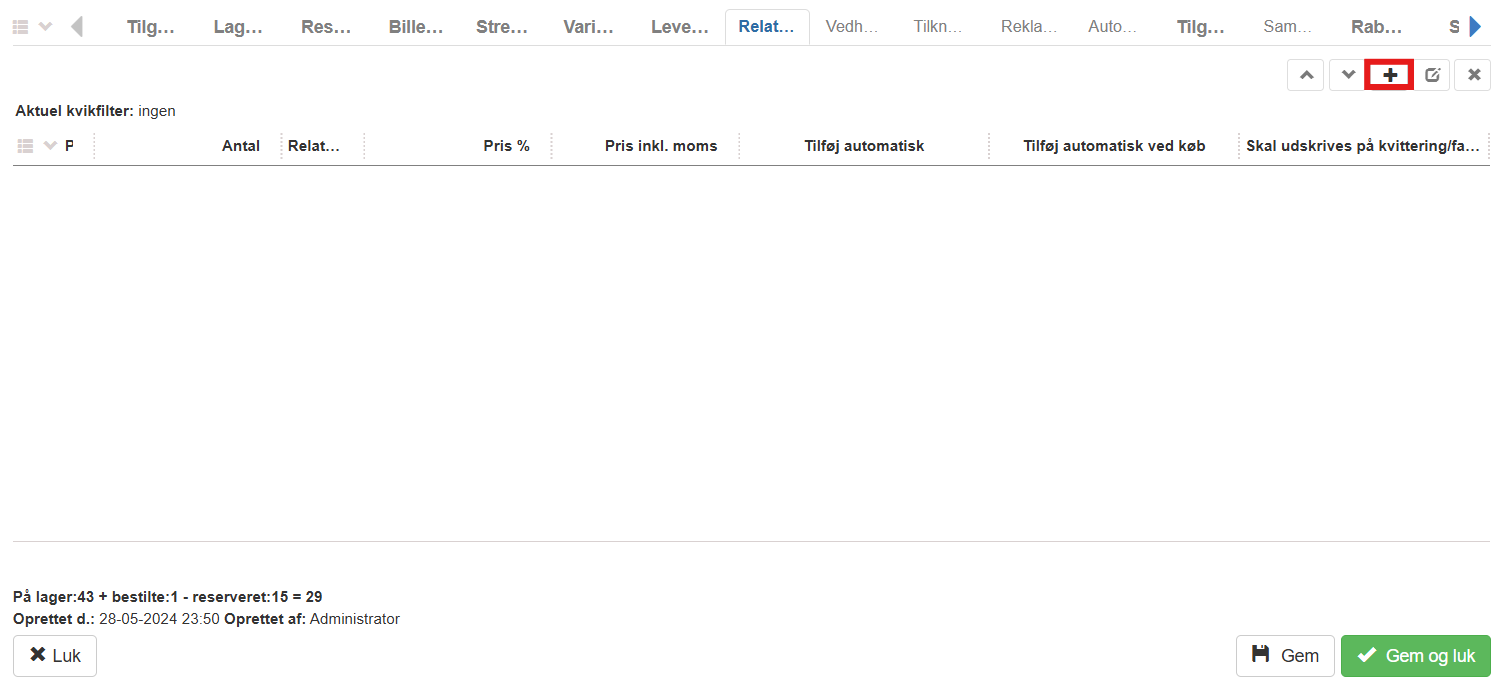1507x694 pixels.
Task: Click the delete X icon button
Action: pyautogui.click(x=1473, y=75)
